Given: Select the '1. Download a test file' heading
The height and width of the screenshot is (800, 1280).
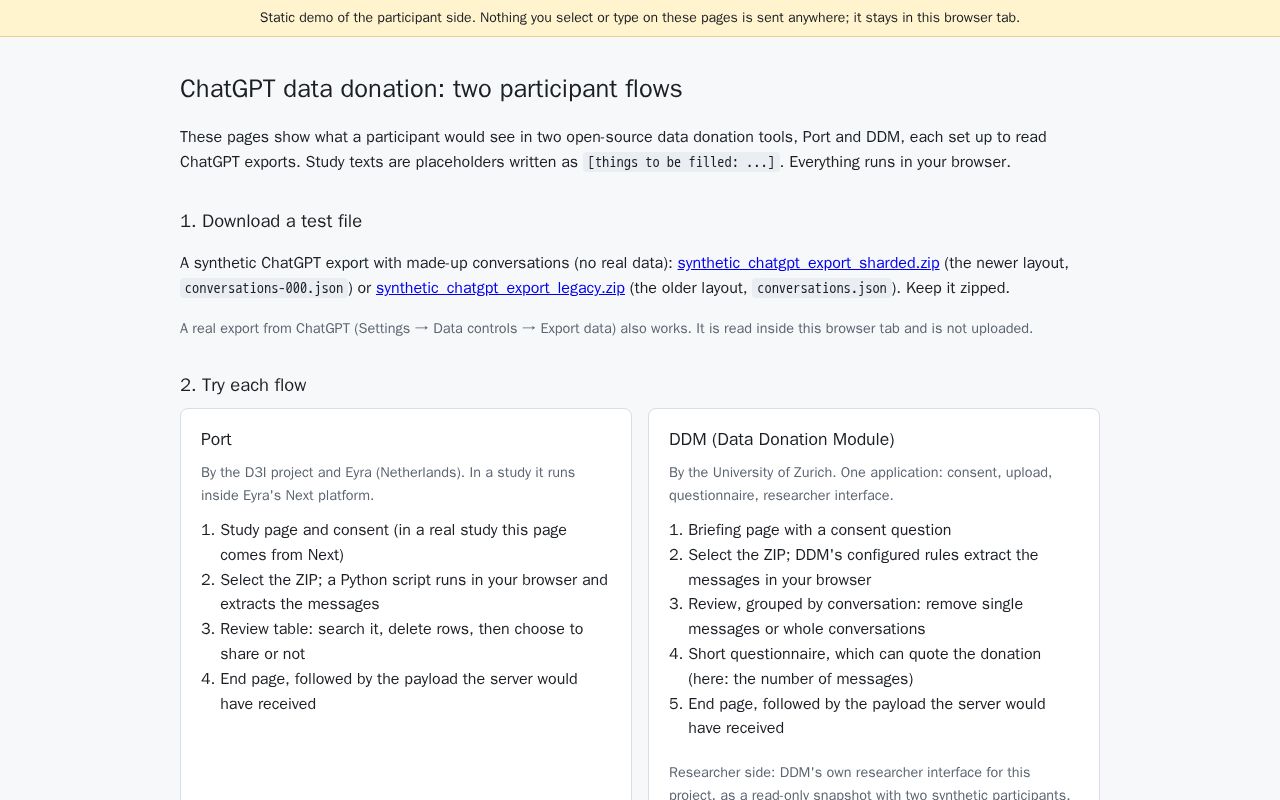Looking at the screenshot, I should (x=271, y=221).
